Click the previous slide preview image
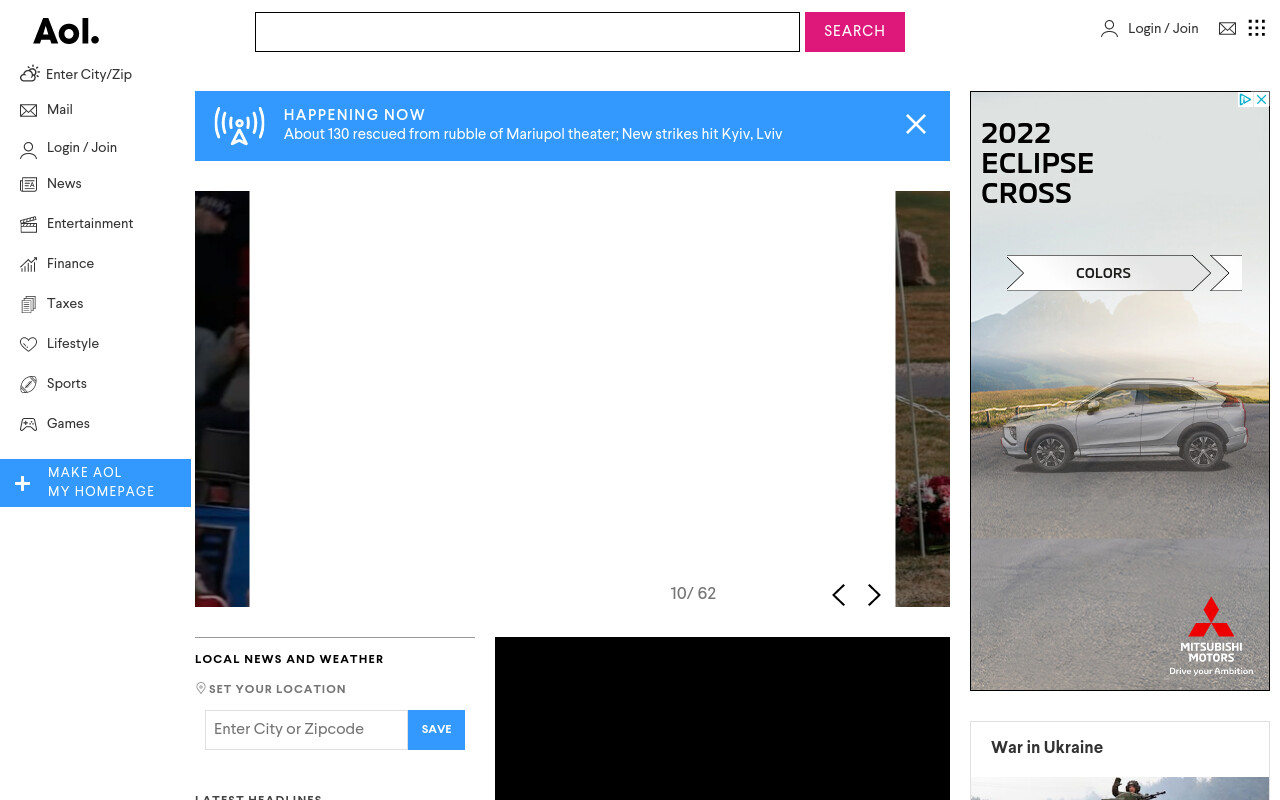This screenshot has width=1280, height=800. [x=222, y=399]
